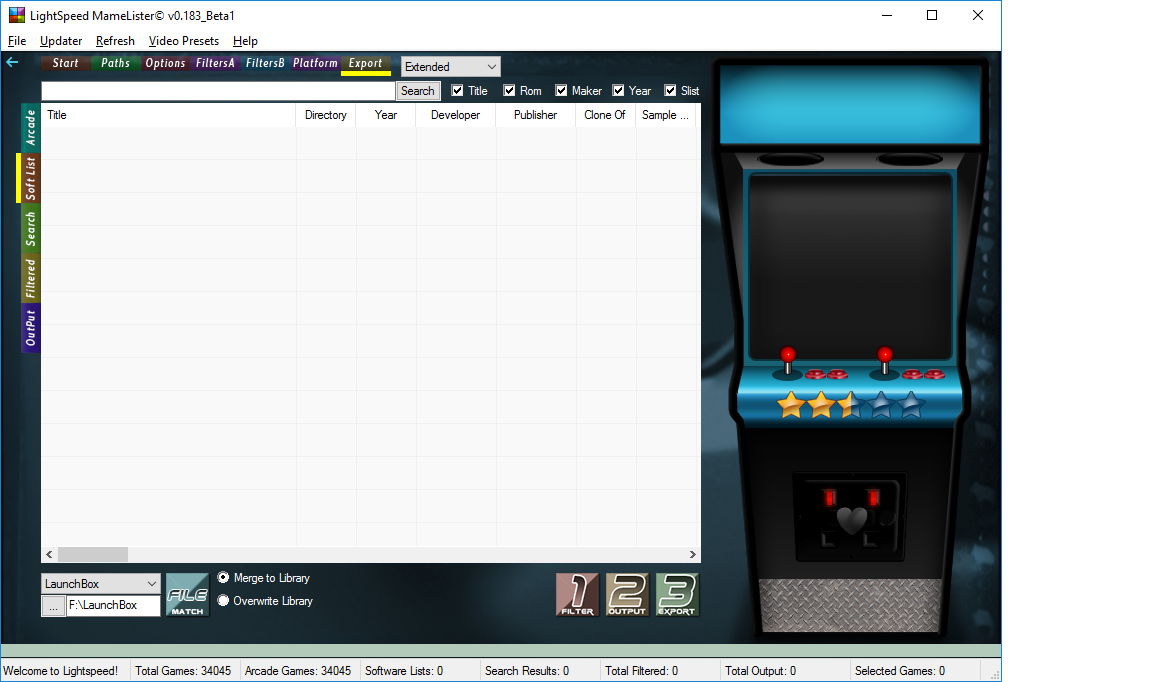Open the File menu

click(x=17, y=41)
